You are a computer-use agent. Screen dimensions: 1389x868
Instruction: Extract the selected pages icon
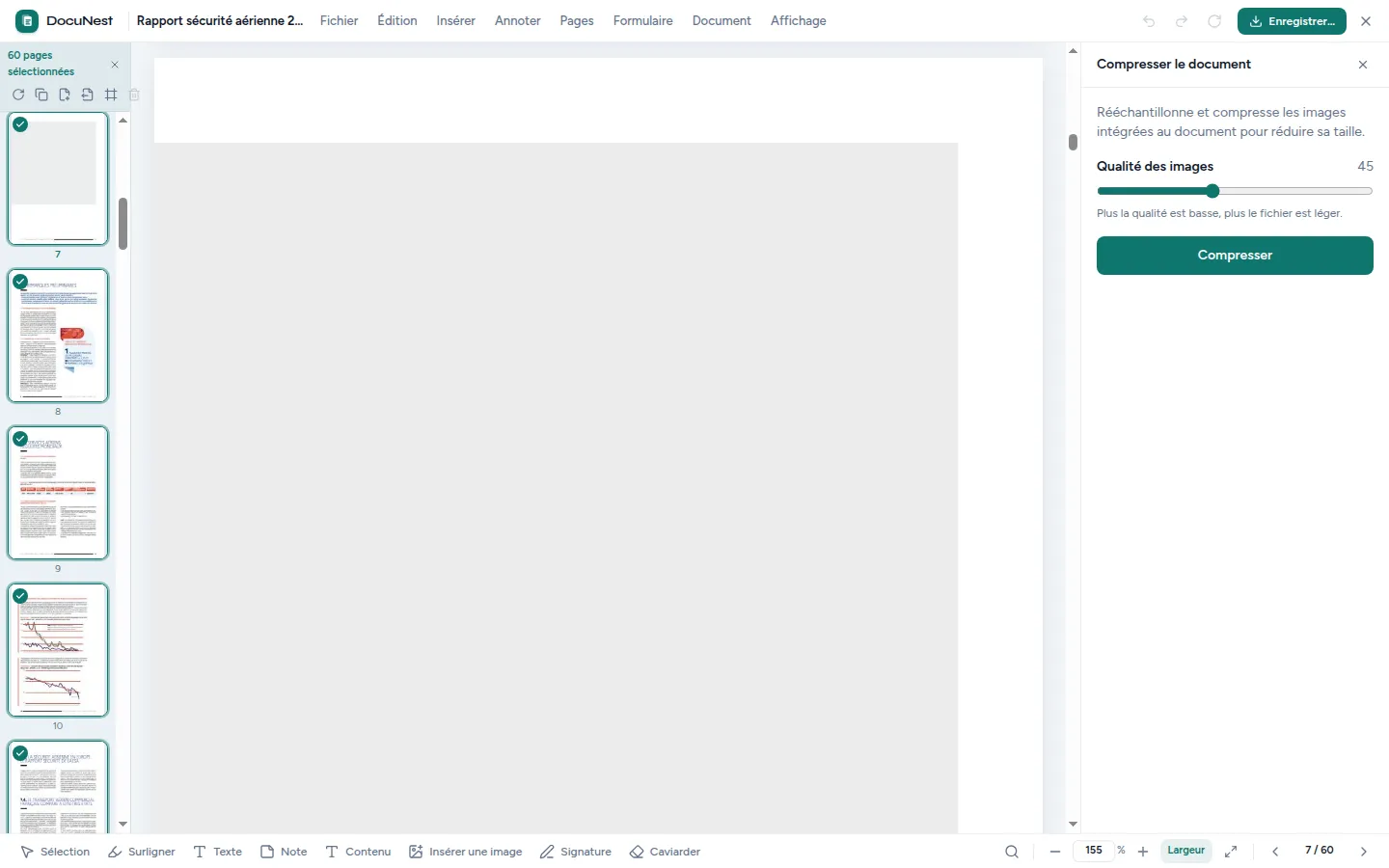click(x=88, y=95)
